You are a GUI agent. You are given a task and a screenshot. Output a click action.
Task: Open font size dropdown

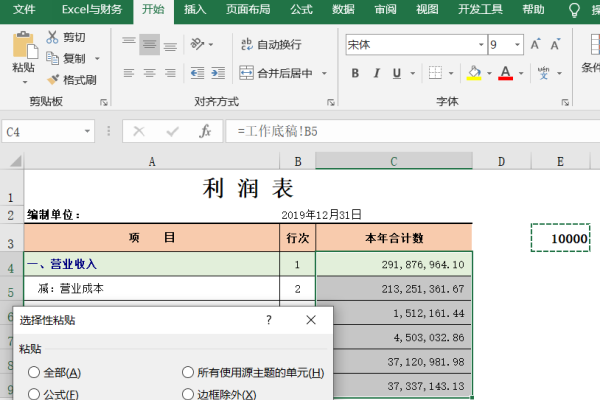[517, 44]
